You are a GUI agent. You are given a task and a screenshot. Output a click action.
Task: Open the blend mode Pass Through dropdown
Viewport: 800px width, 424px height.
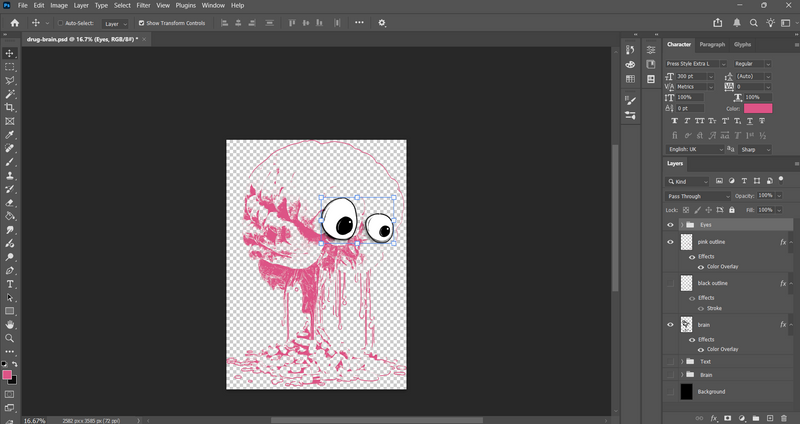click(x=698, y=196)
